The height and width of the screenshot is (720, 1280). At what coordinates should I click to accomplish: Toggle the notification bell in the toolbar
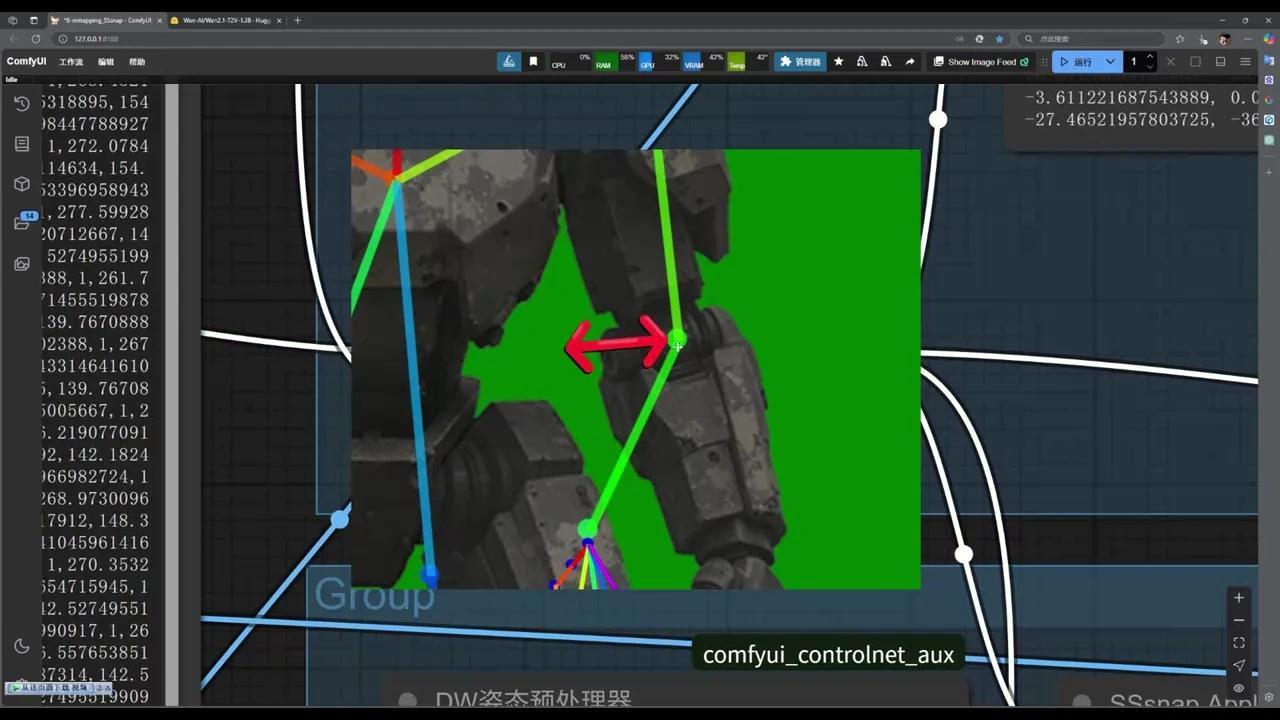861,62
